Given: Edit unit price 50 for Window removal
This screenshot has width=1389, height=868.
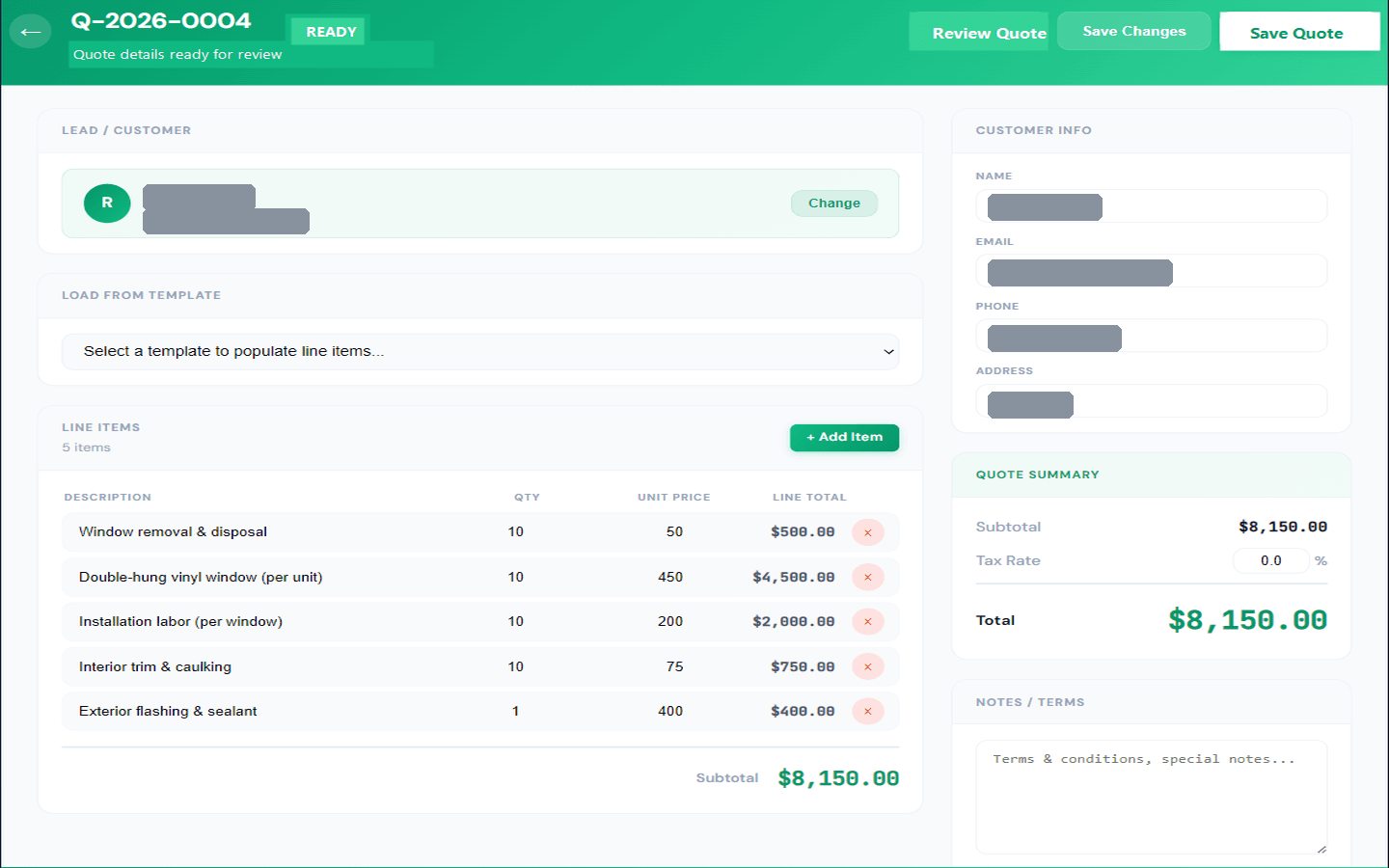Looking at the screenshot, I should tap(674, 532).
